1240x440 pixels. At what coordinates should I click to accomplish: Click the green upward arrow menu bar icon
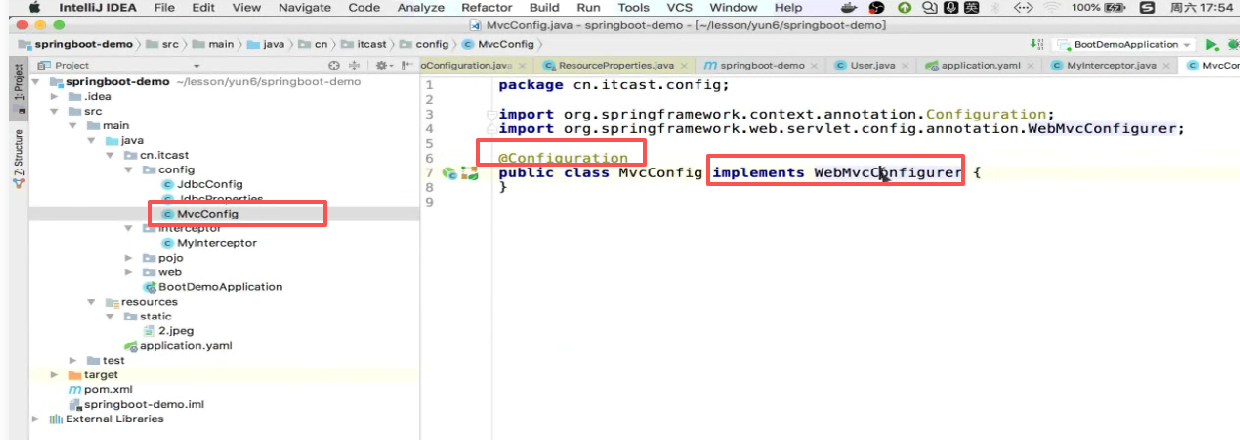905,7
